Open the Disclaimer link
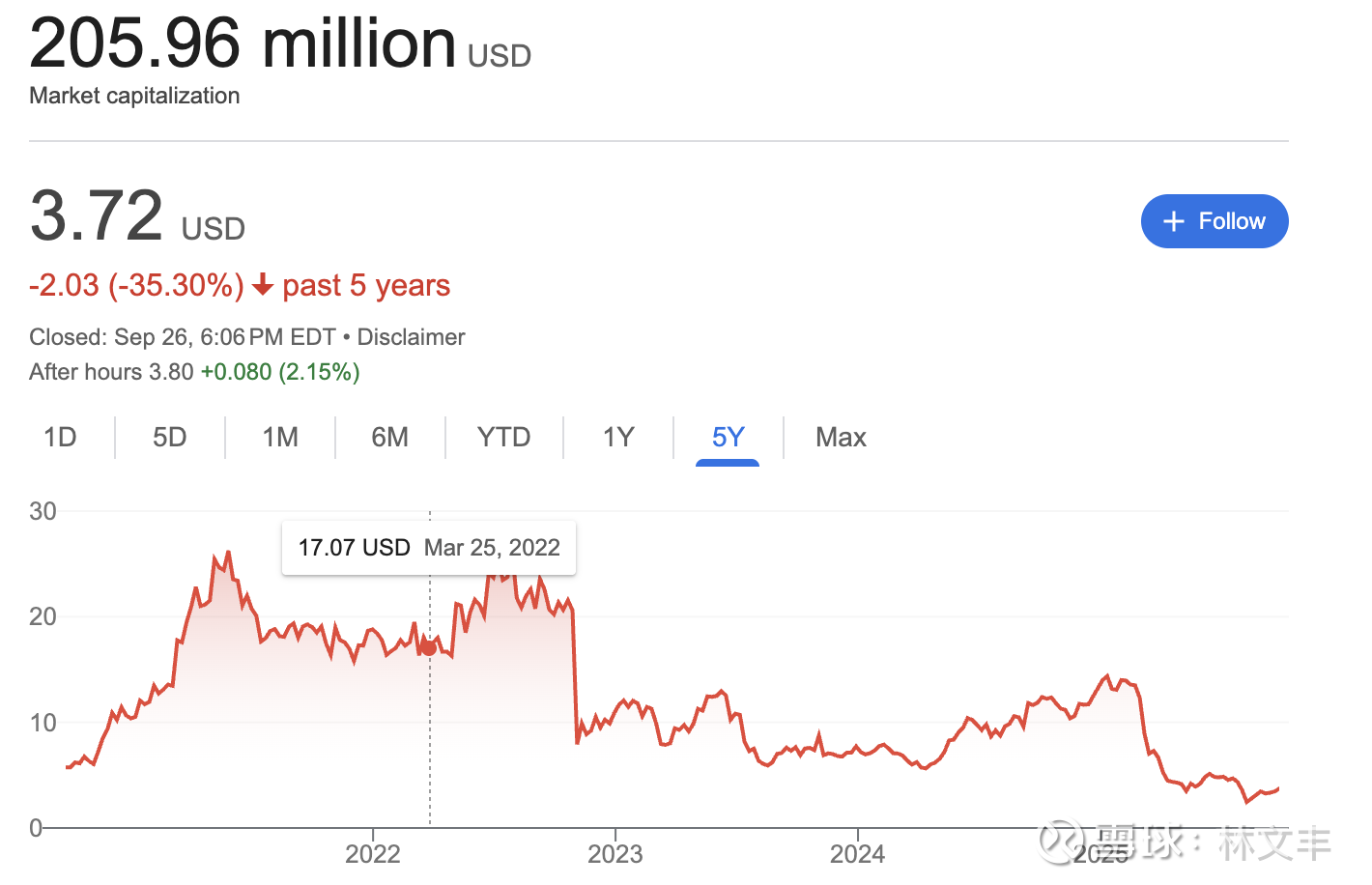The width and height of the screenshot is (1372, 885). [411, 337]
